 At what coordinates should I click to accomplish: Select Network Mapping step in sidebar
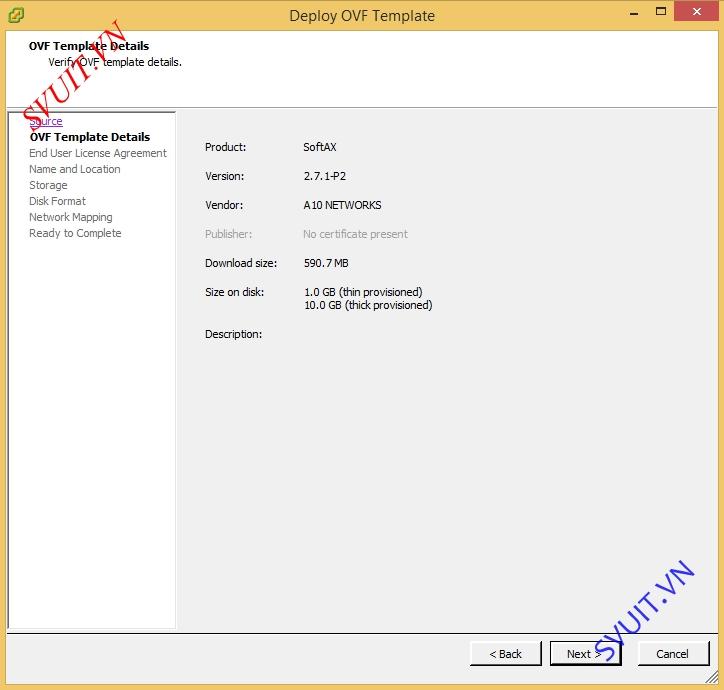[71, 217]
